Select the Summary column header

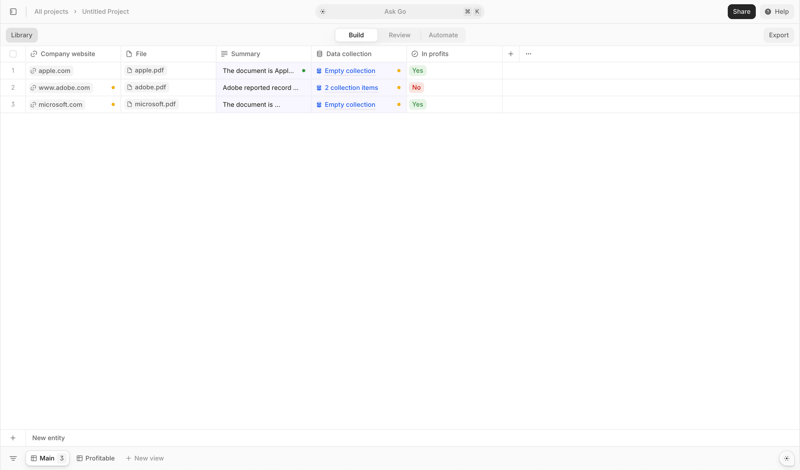264,54
